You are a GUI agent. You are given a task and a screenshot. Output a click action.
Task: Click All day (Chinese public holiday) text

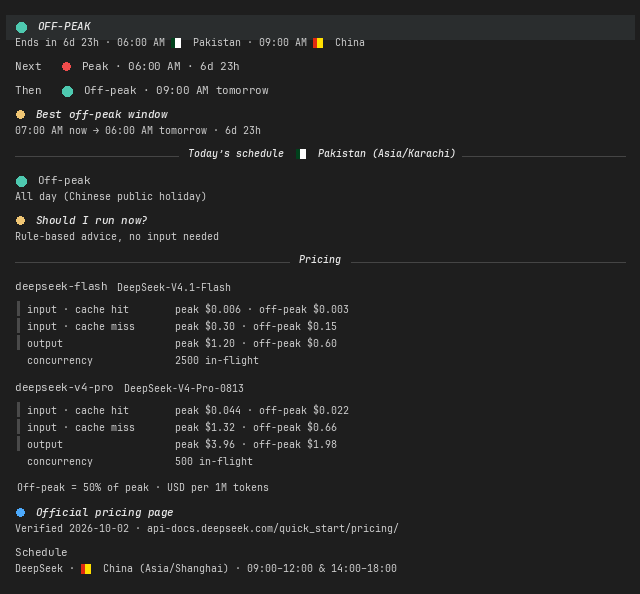(x=111, y=196)
